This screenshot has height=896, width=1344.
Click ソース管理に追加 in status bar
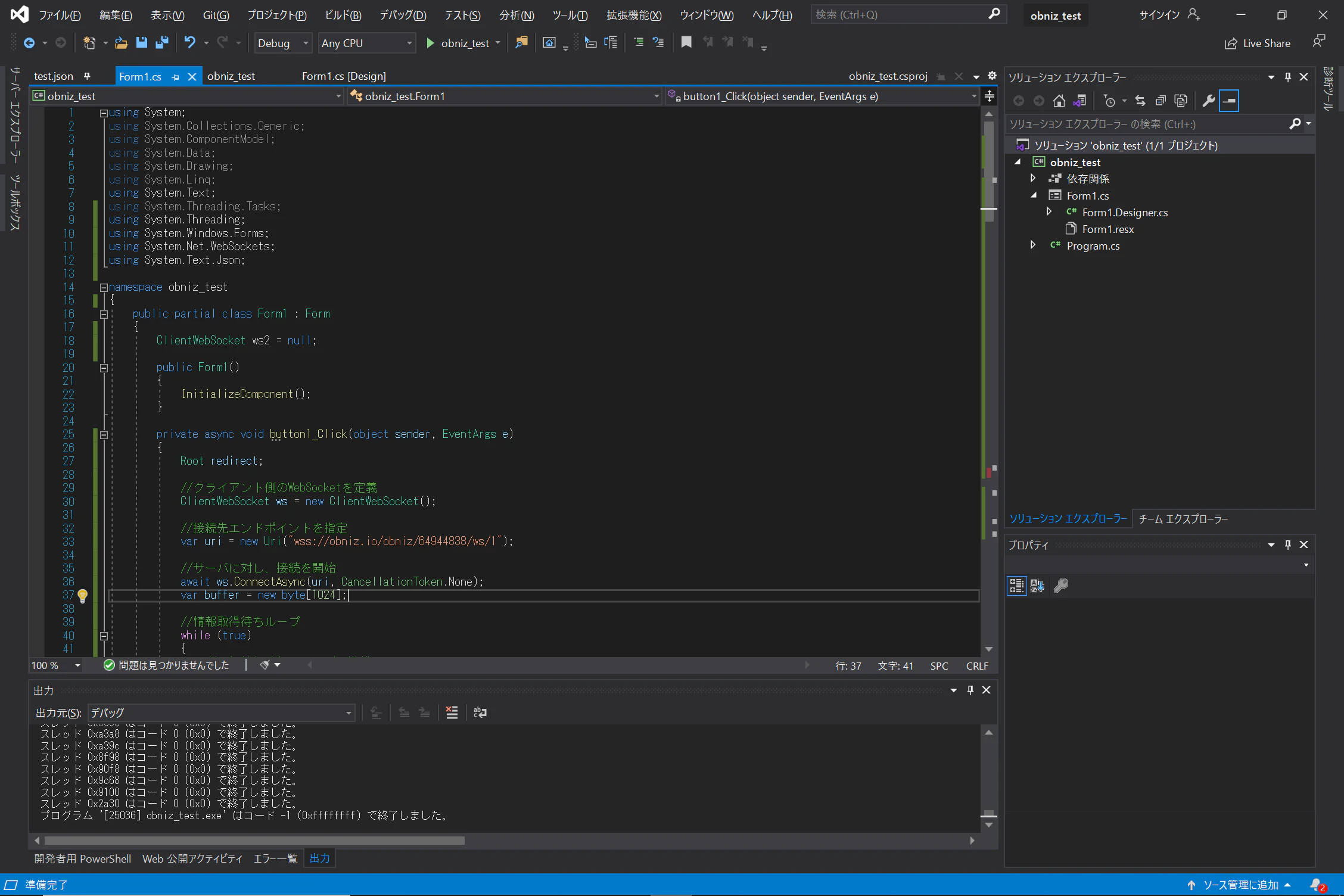click(x=1239, y=885)
